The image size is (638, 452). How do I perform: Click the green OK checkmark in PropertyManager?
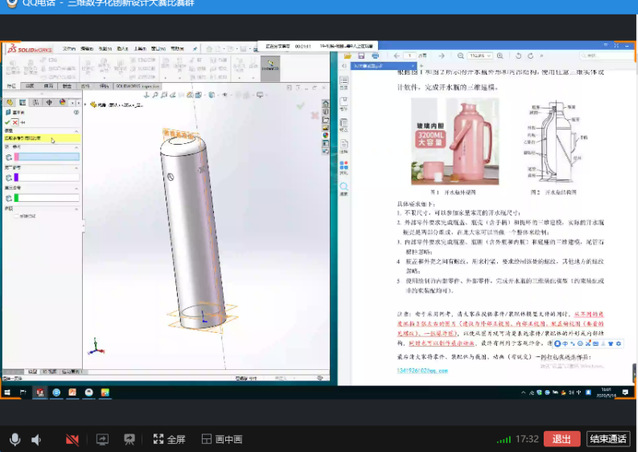click(8, 120)
